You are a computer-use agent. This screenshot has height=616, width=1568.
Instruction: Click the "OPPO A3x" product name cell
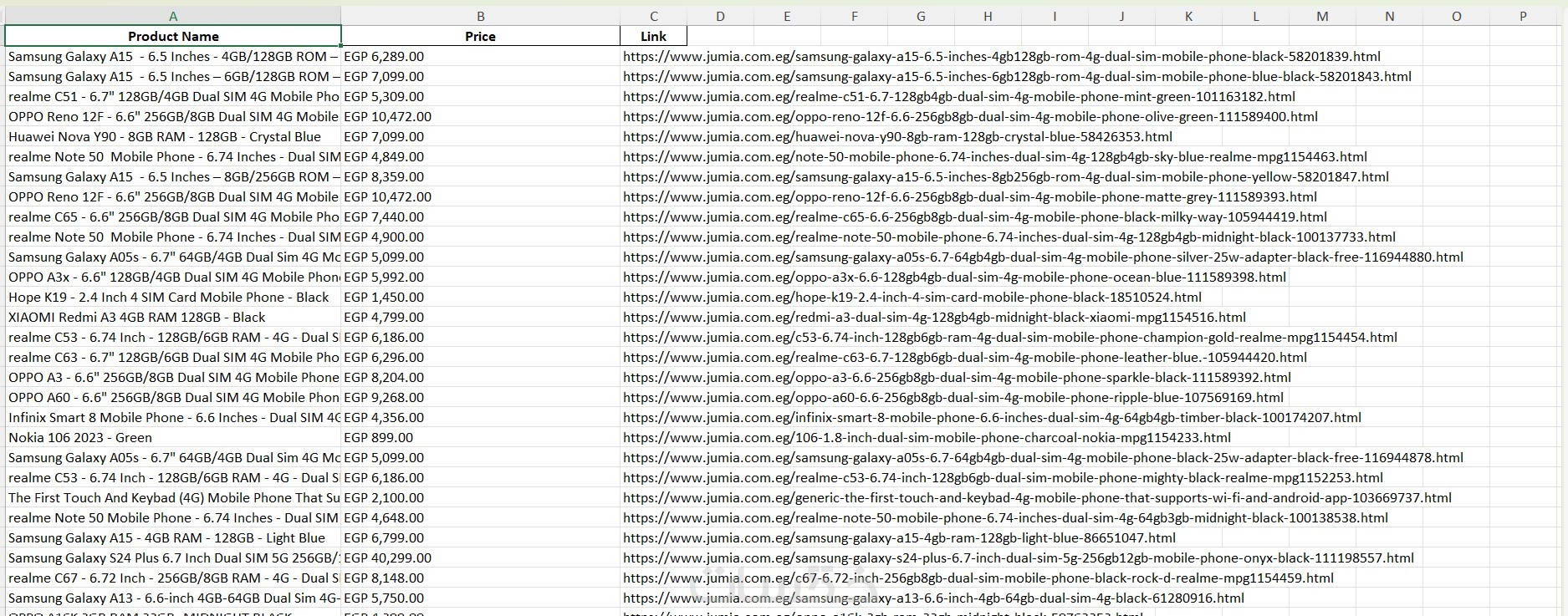[173, 277]
